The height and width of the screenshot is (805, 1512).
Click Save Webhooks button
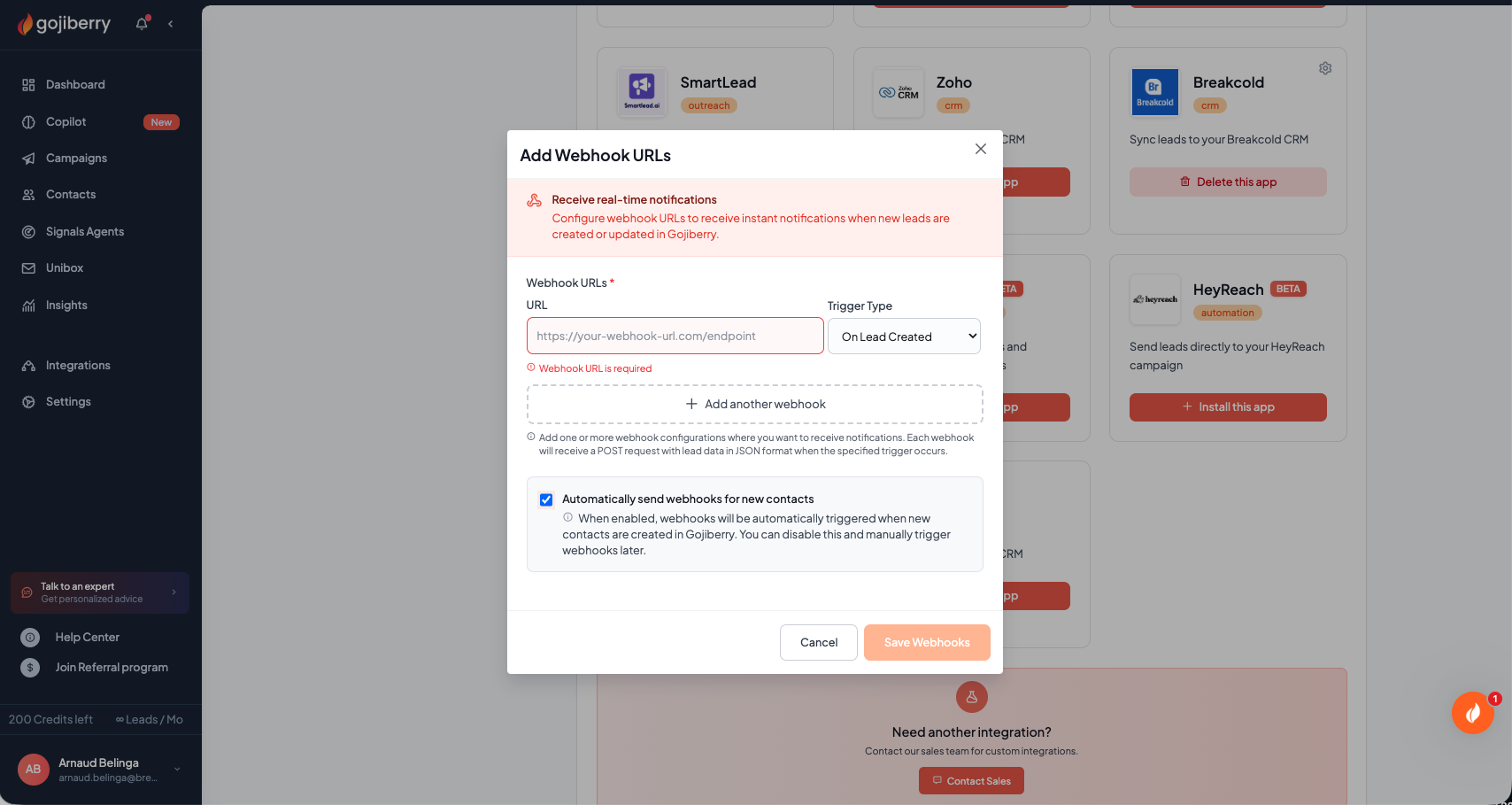click(927, 643)
